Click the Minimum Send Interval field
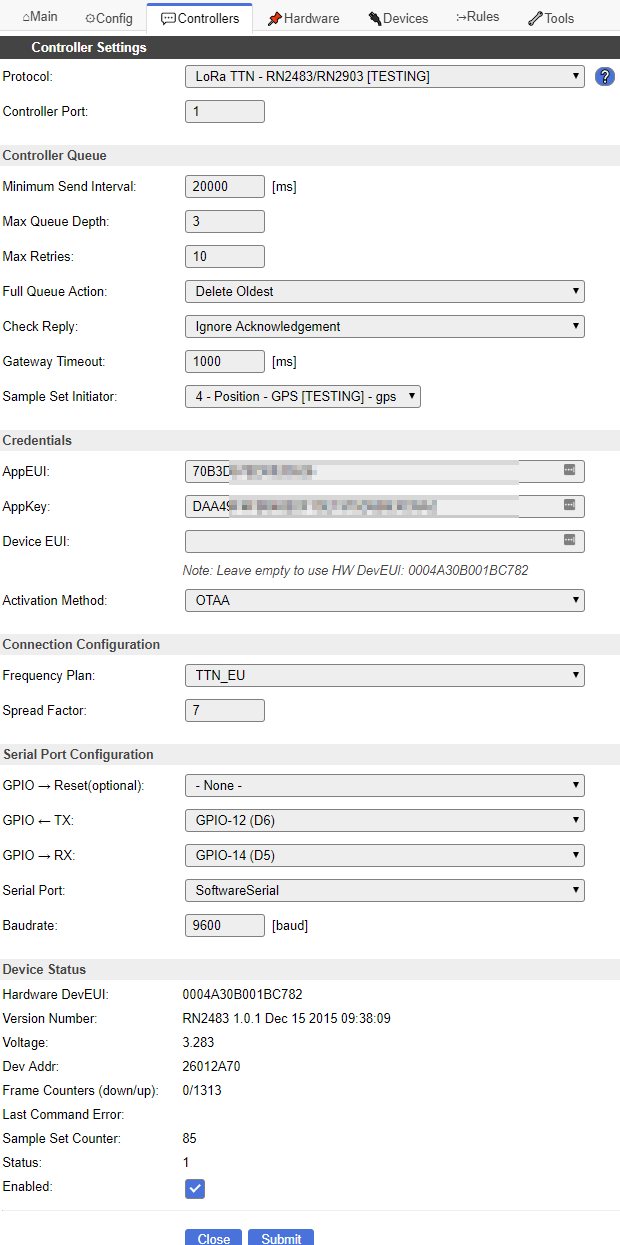Viewport: 620px width, 1245px height. tap(225, 186)
